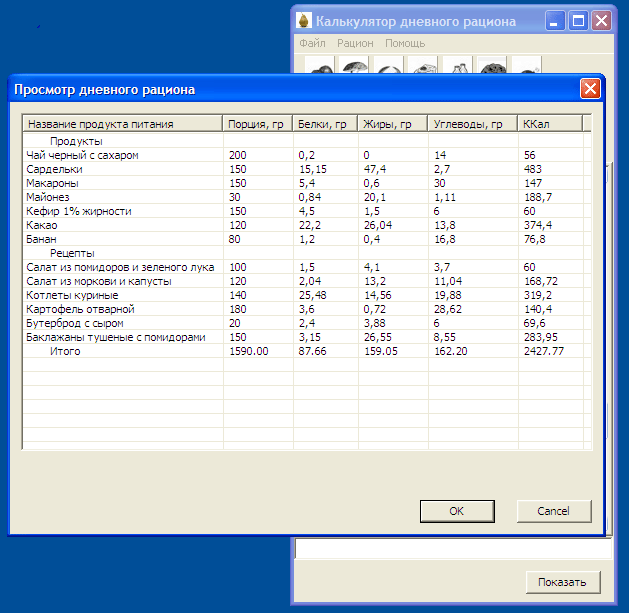Viewport: 629px width, 613px height.
Task: Select the Сардельки row
Action: [x=306, y=169]
